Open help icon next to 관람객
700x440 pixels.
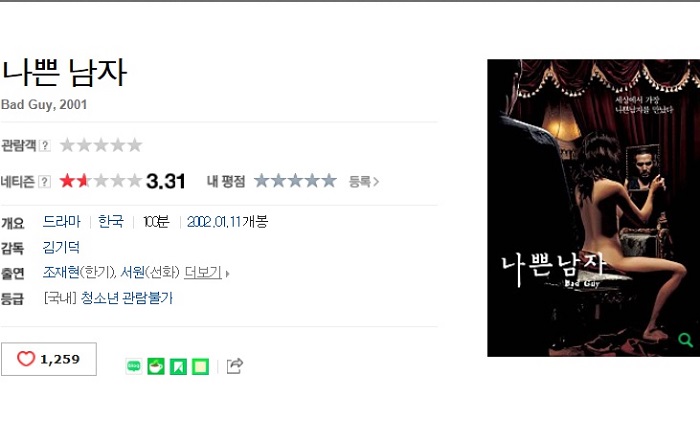[45, 145]
